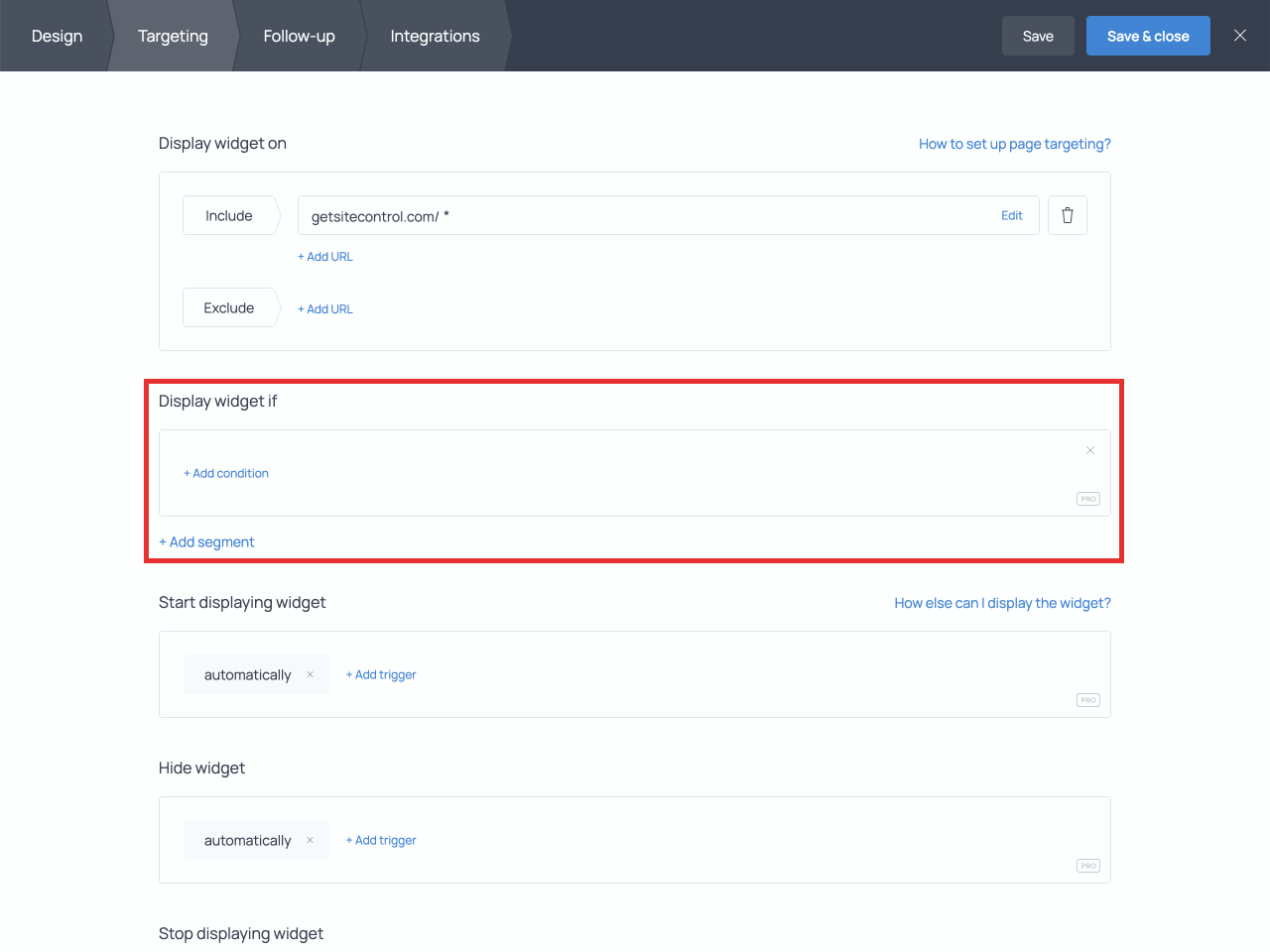Open the Include rule selector
Viewport: 1270px width, 952px height.
[x=229, y=214]
